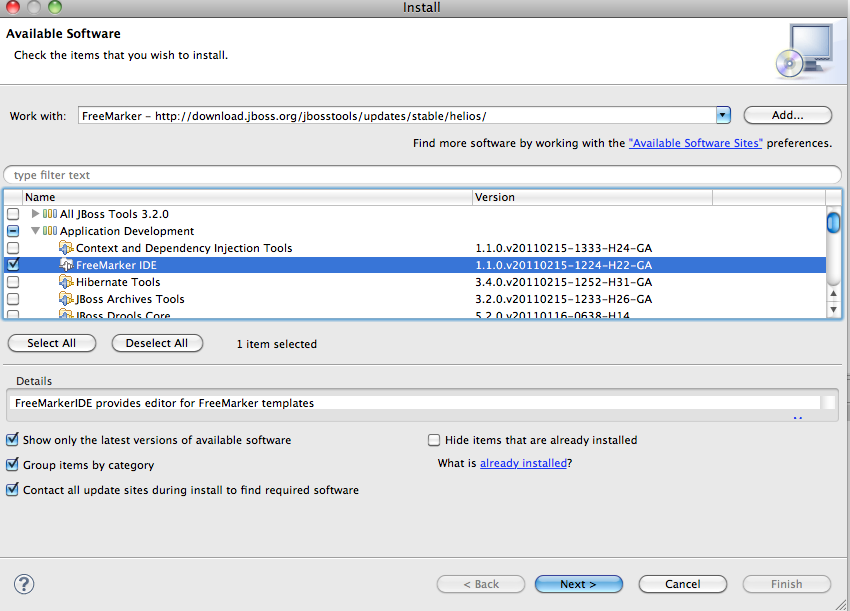Click the type filter text field
This screenshot has height=611, width=850.
422,175
